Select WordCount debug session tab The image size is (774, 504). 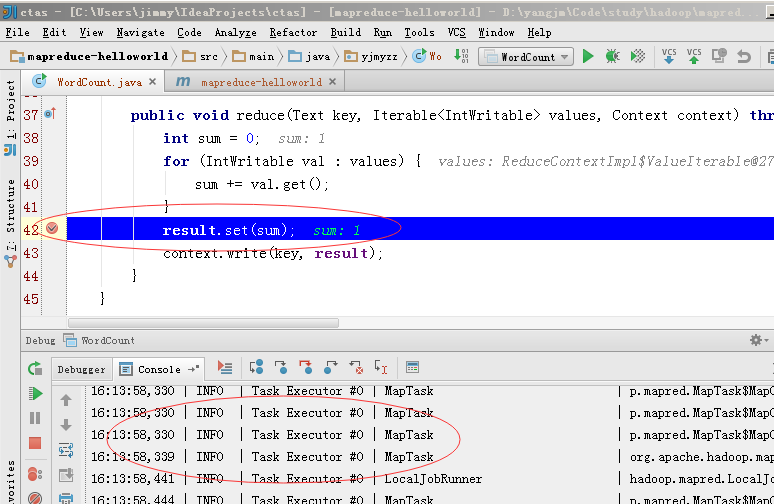click(99, 340)
